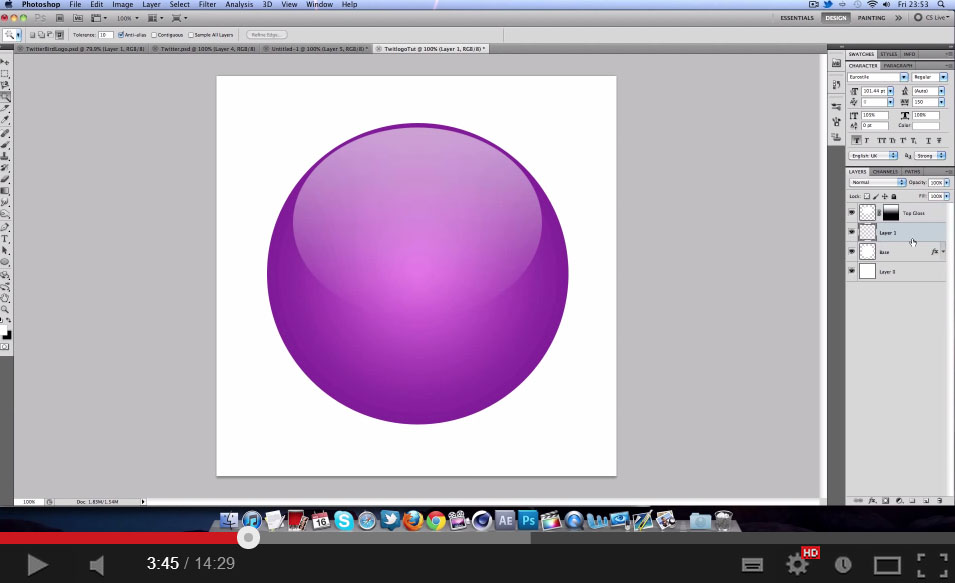Select the Magic Wand tool

[x=6, y=97]
